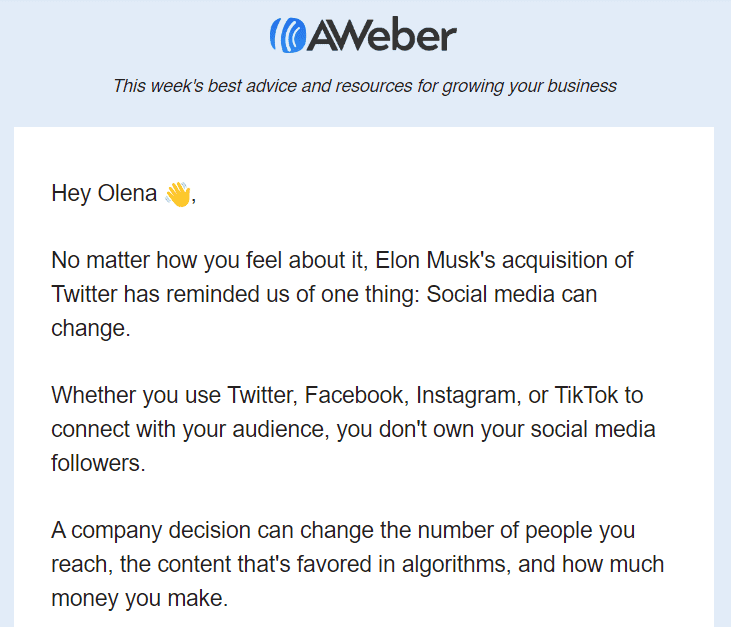The width and height of the screenshot is (731, 627).
Task: Open the AWeber wordmark link
Action: pos(380,37)
